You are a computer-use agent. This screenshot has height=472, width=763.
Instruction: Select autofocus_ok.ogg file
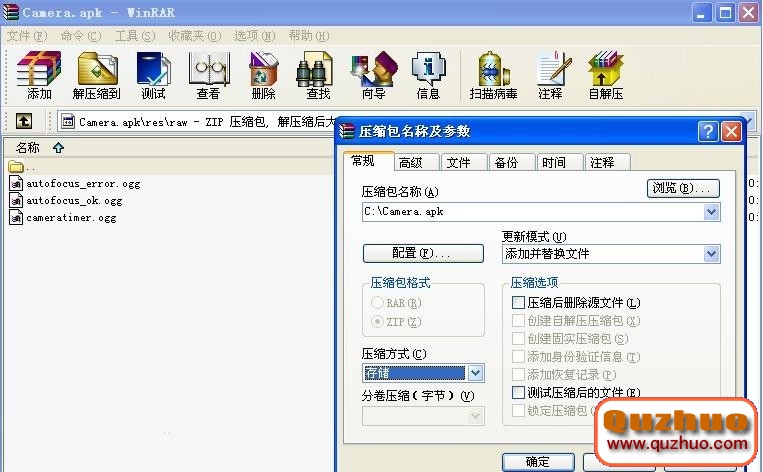point(67,200)
